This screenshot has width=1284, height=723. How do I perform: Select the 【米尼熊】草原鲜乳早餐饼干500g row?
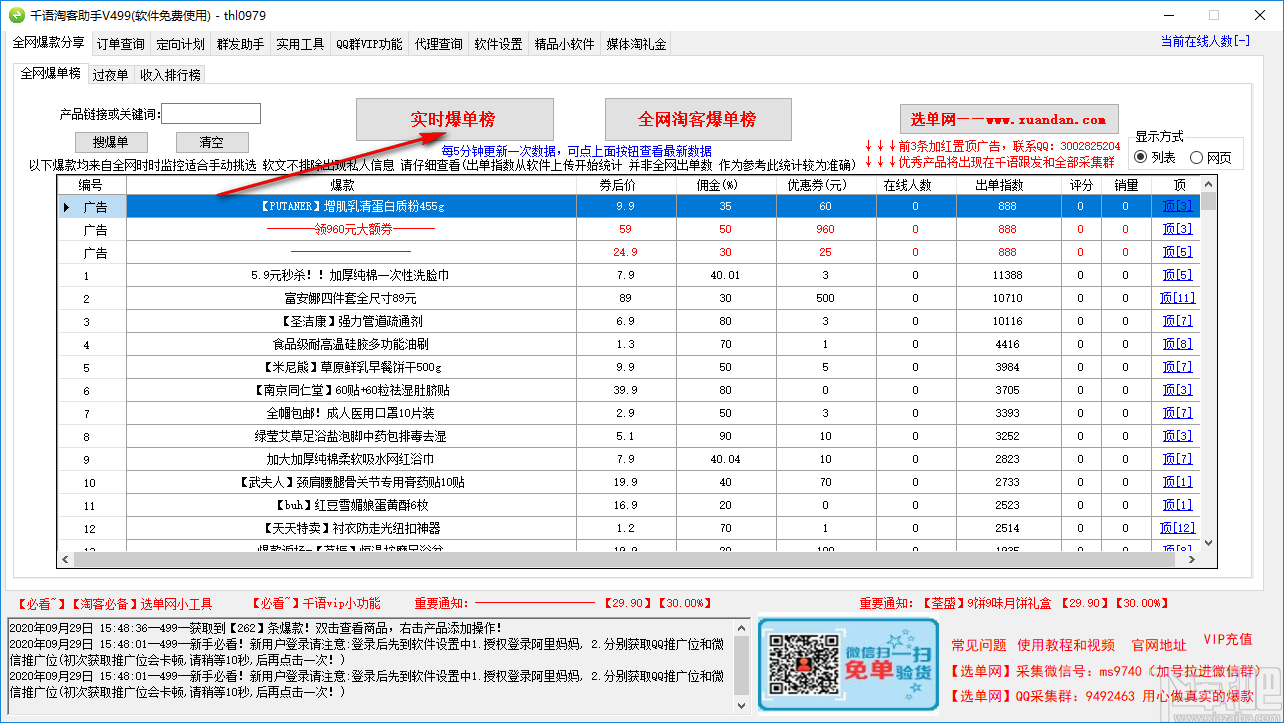click(628, 367)
